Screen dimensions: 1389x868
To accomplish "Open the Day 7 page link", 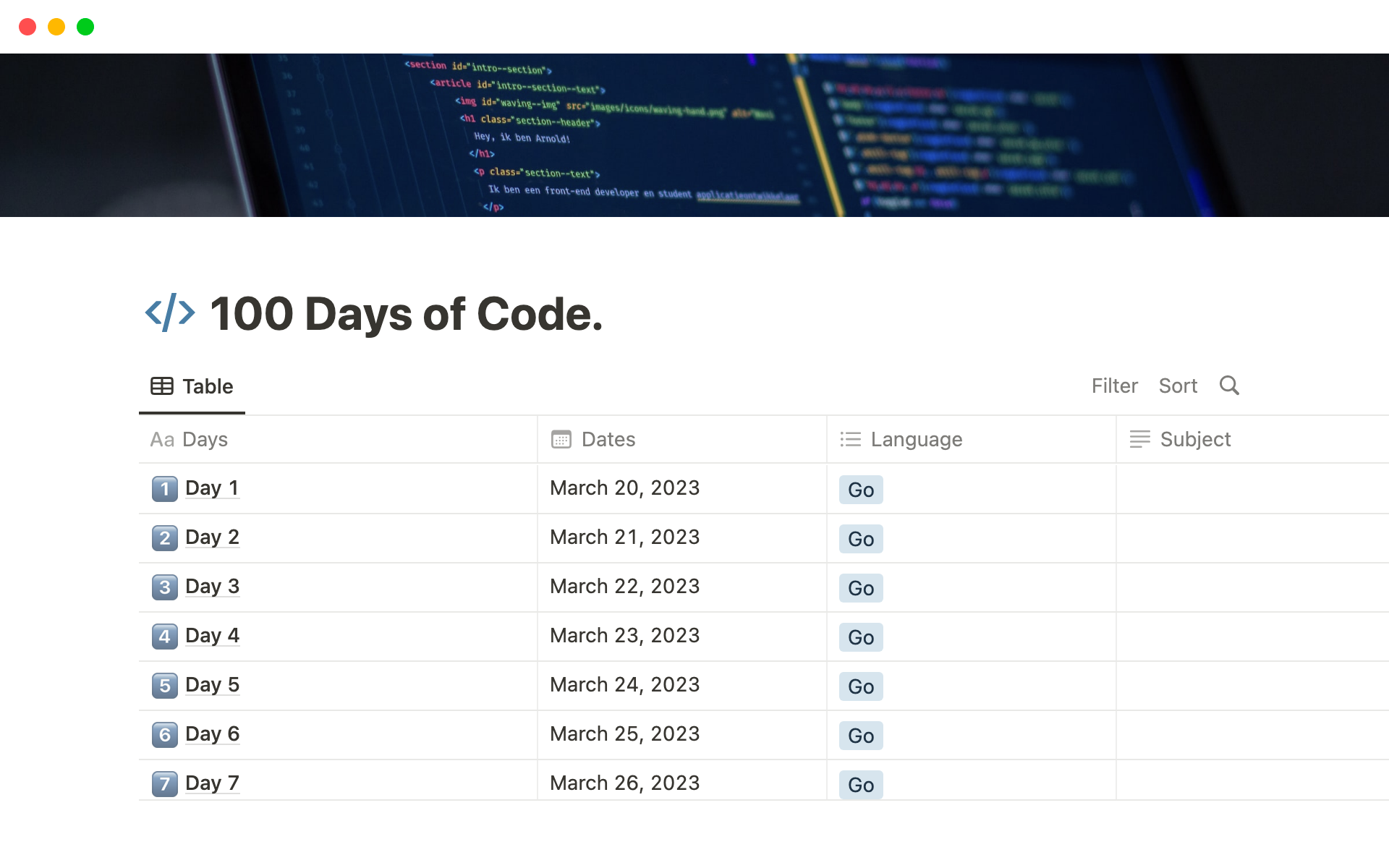I will point(211,783).
